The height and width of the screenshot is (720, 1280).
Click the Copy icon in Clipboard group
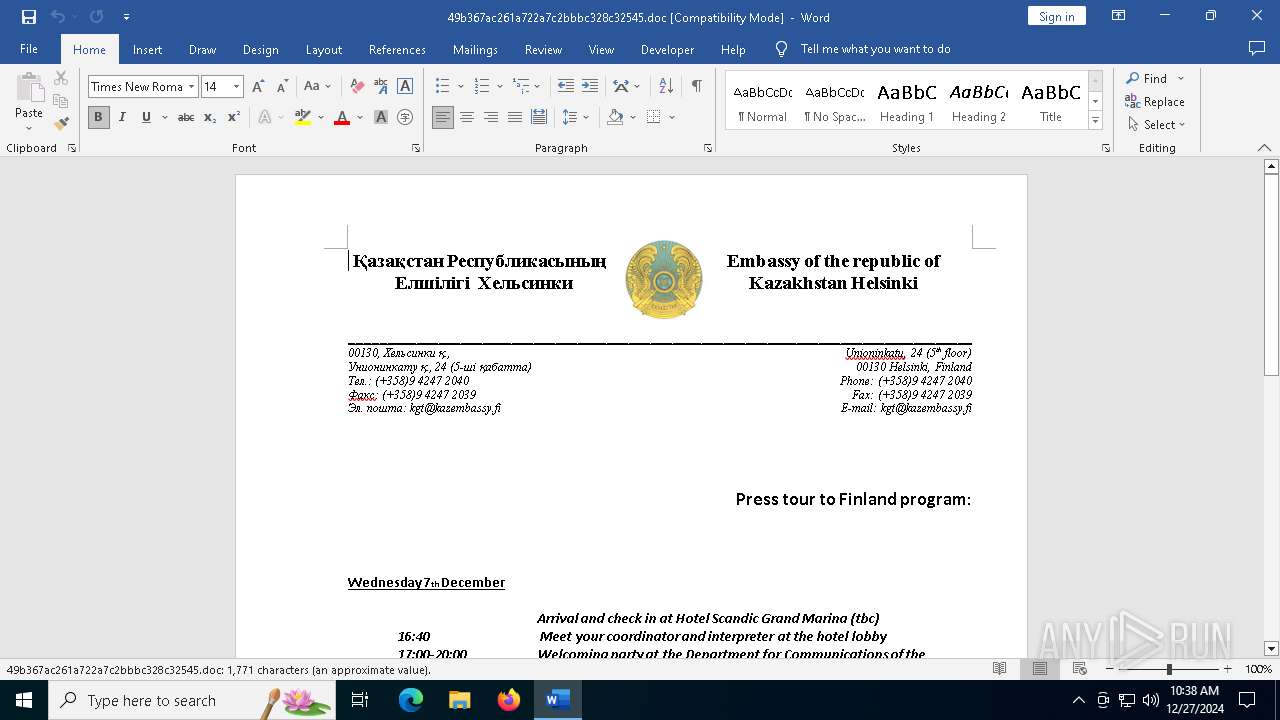61,101
